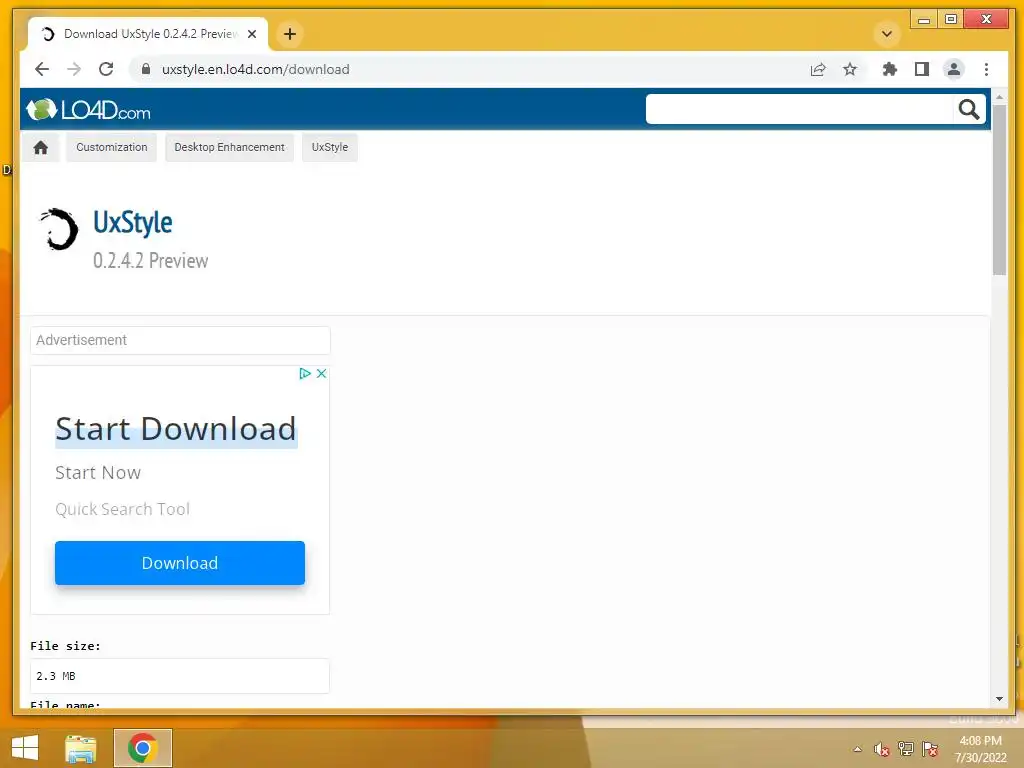Open the Chrome profile avatar
This screenshot has width=1024, height=768.
tap(953, 69)
